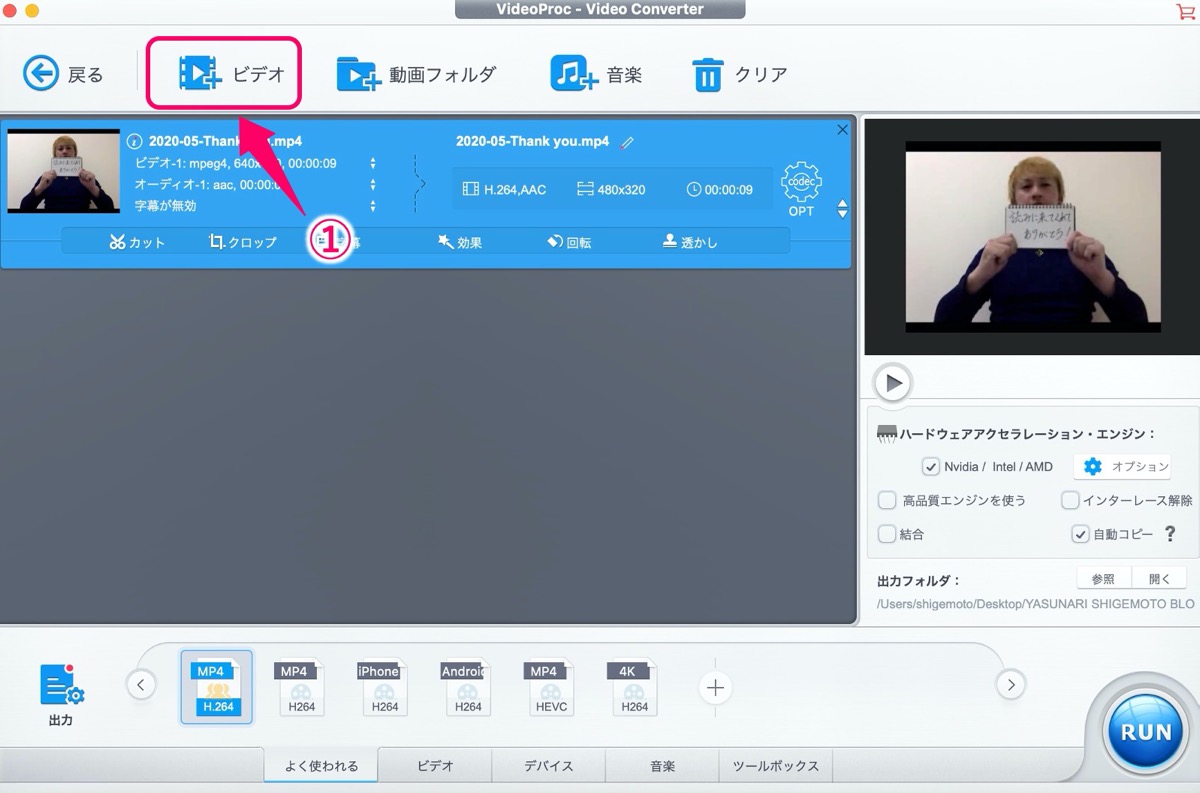Screen dimensions: 1200x793
Task: Select the MP4 H.264 format preset
Action: [x=217, y=687]
